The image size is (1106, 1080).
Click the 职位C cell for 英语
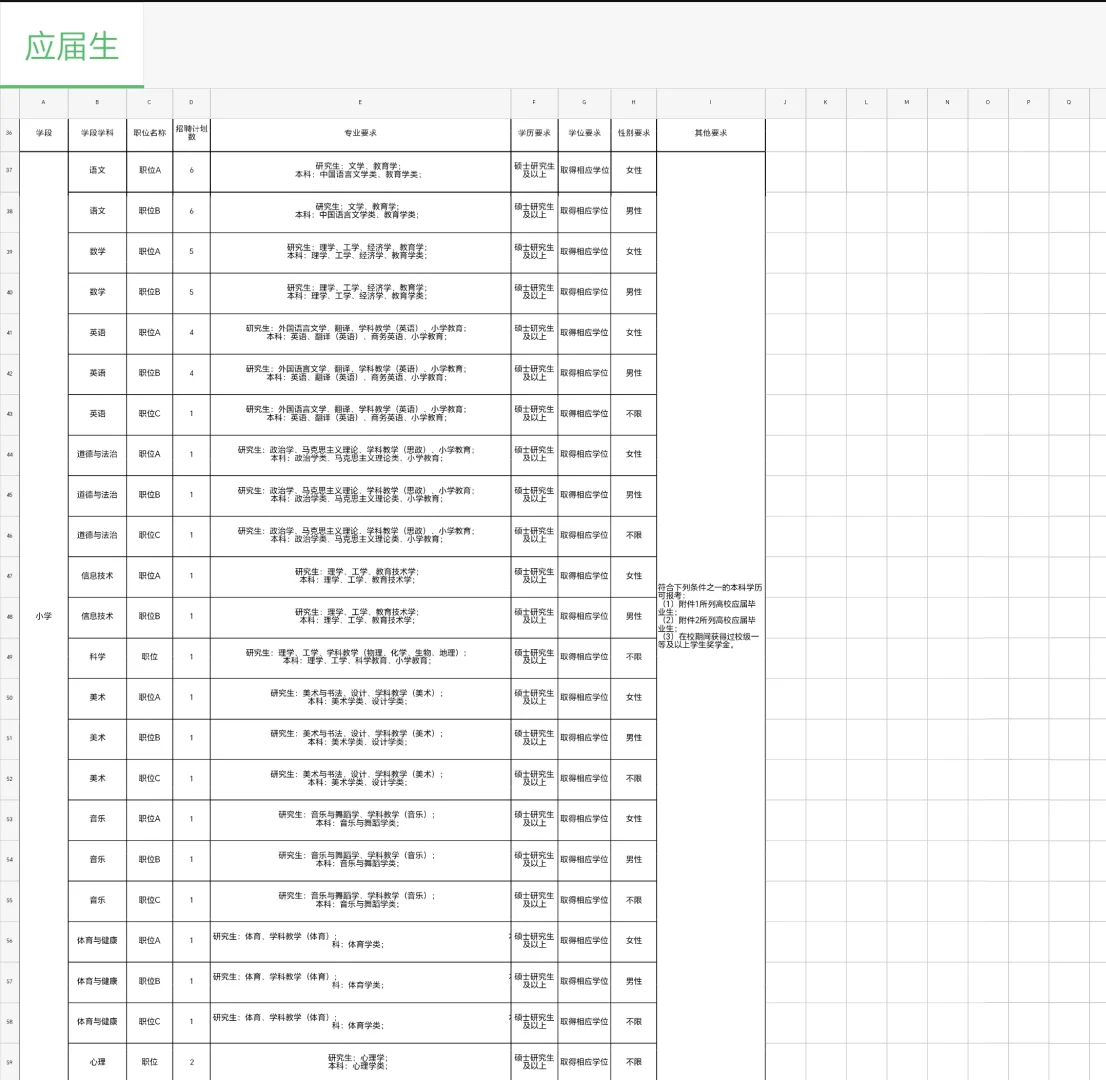[x=149, y=414]
